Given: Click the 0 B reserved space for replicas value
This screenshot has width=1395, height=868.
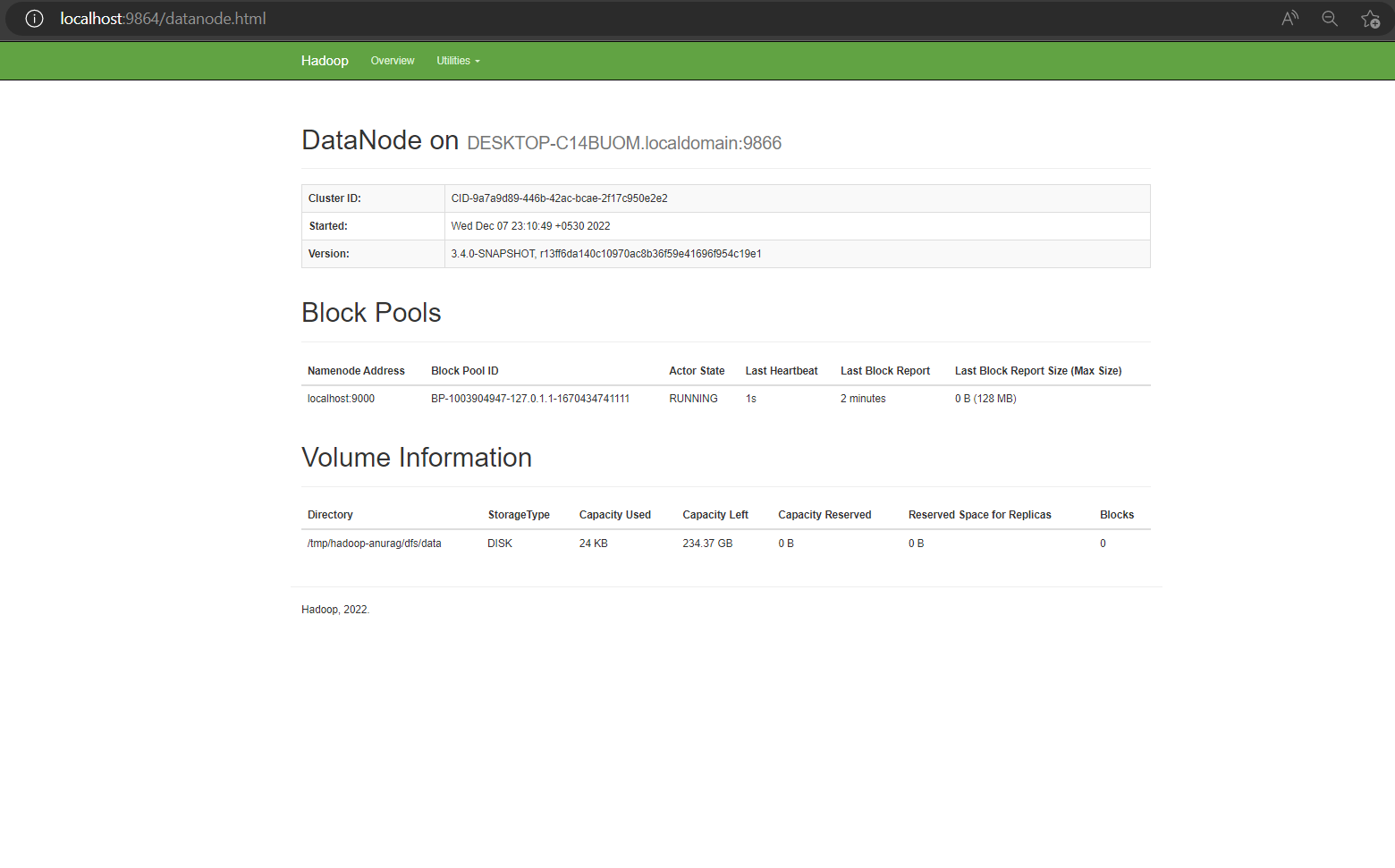Looking at the screenshot, I should (x=917, y=544).
